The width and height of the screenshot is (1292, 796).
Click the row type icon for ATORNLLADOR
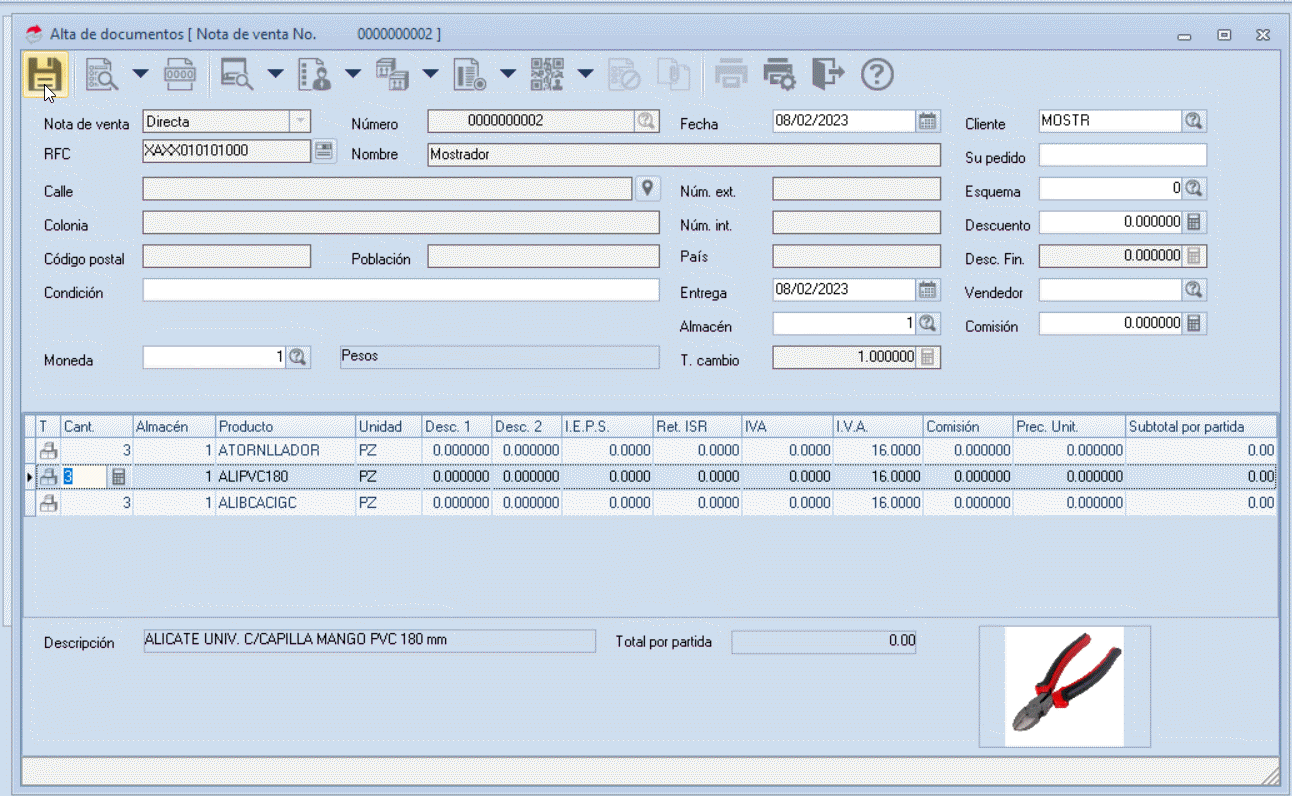click(x=49, y=451)
